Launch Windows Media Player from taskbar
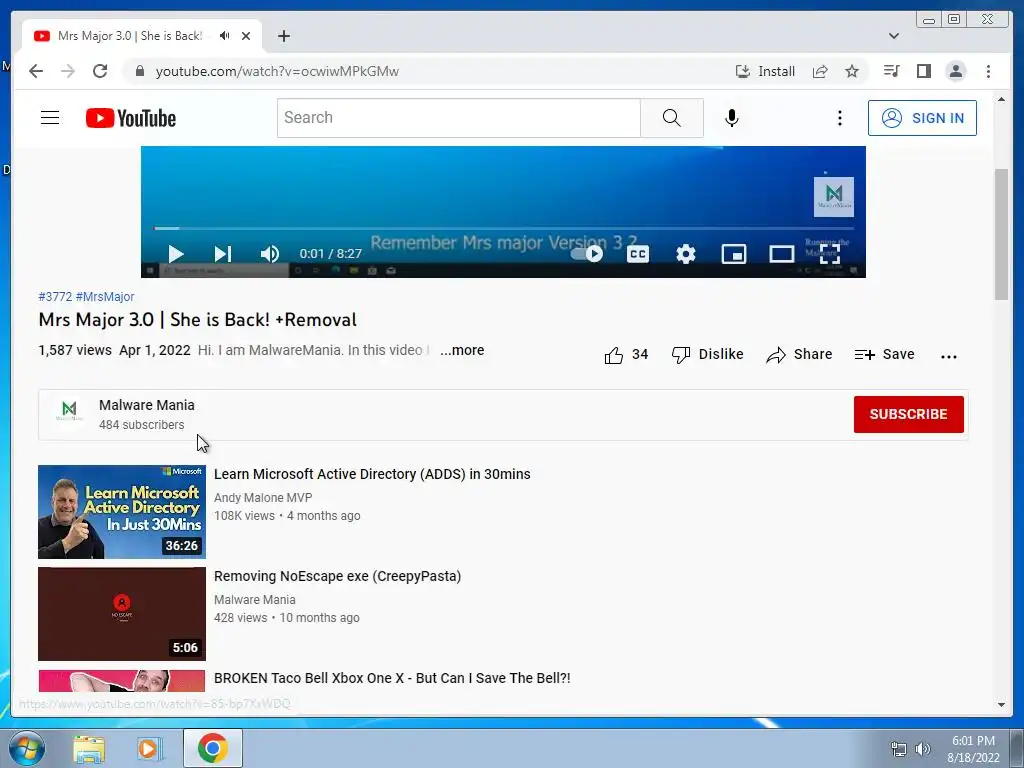1024x768 pixels. (x=149, y=749)
